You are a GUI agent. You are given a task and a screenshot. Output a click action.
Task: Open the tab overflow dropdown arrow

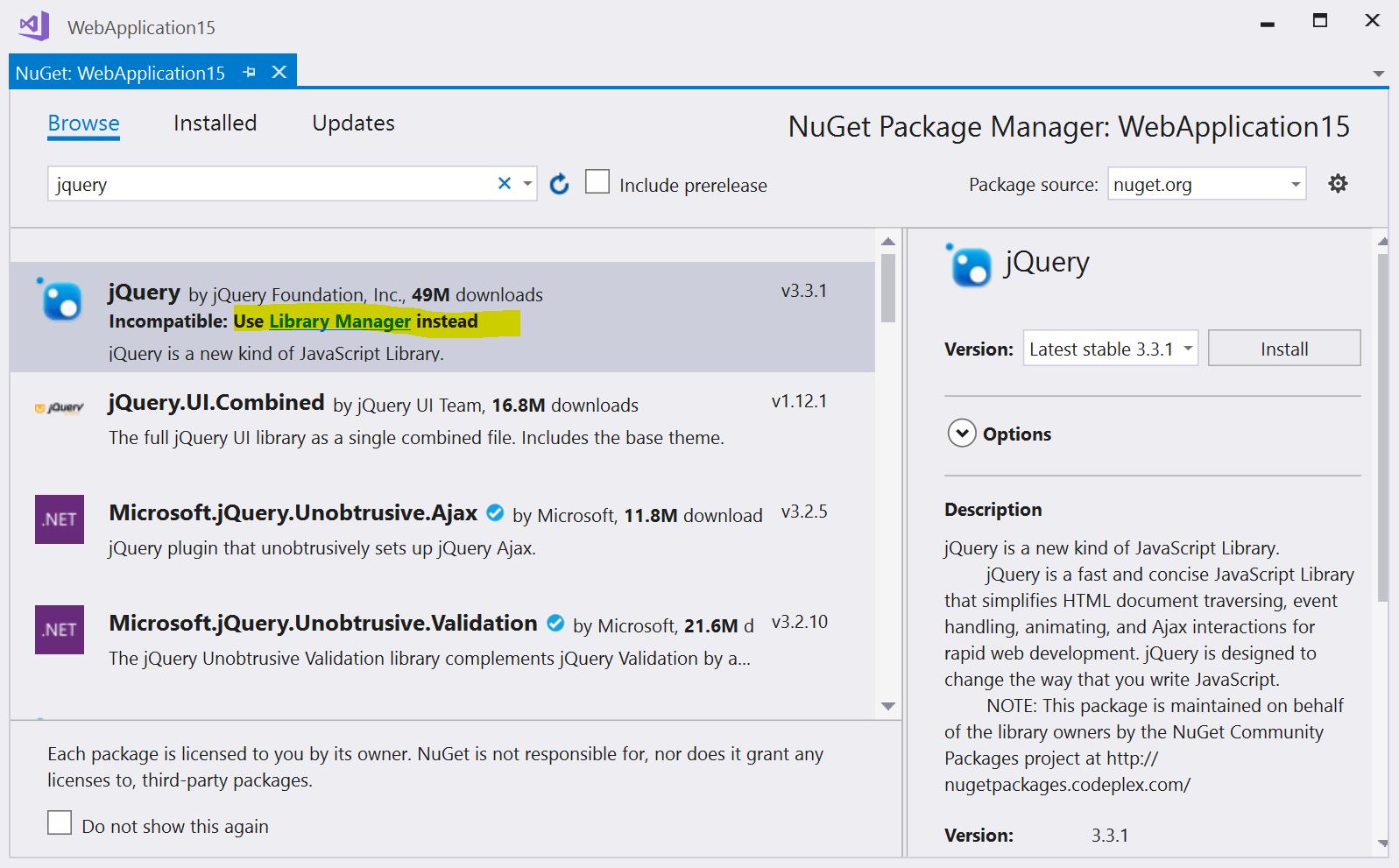[x=1379, y=74]
